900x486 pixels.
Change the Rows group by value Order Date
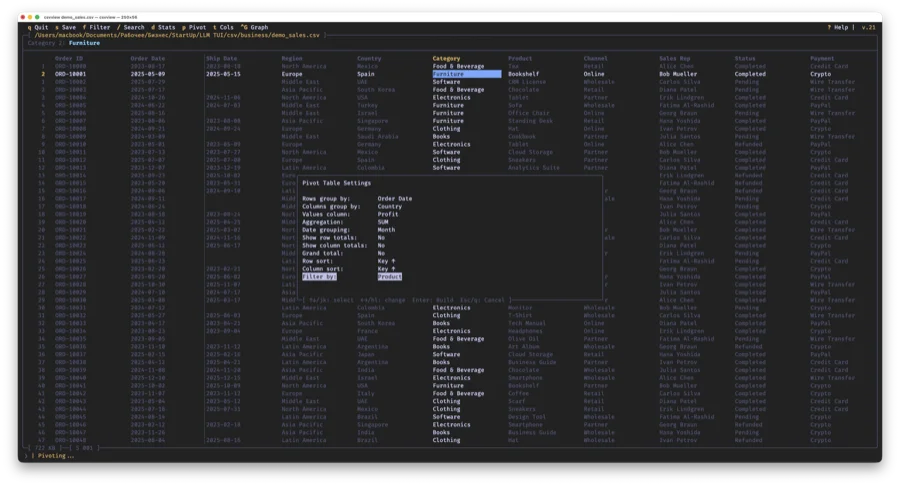click(x=394, y=198)
